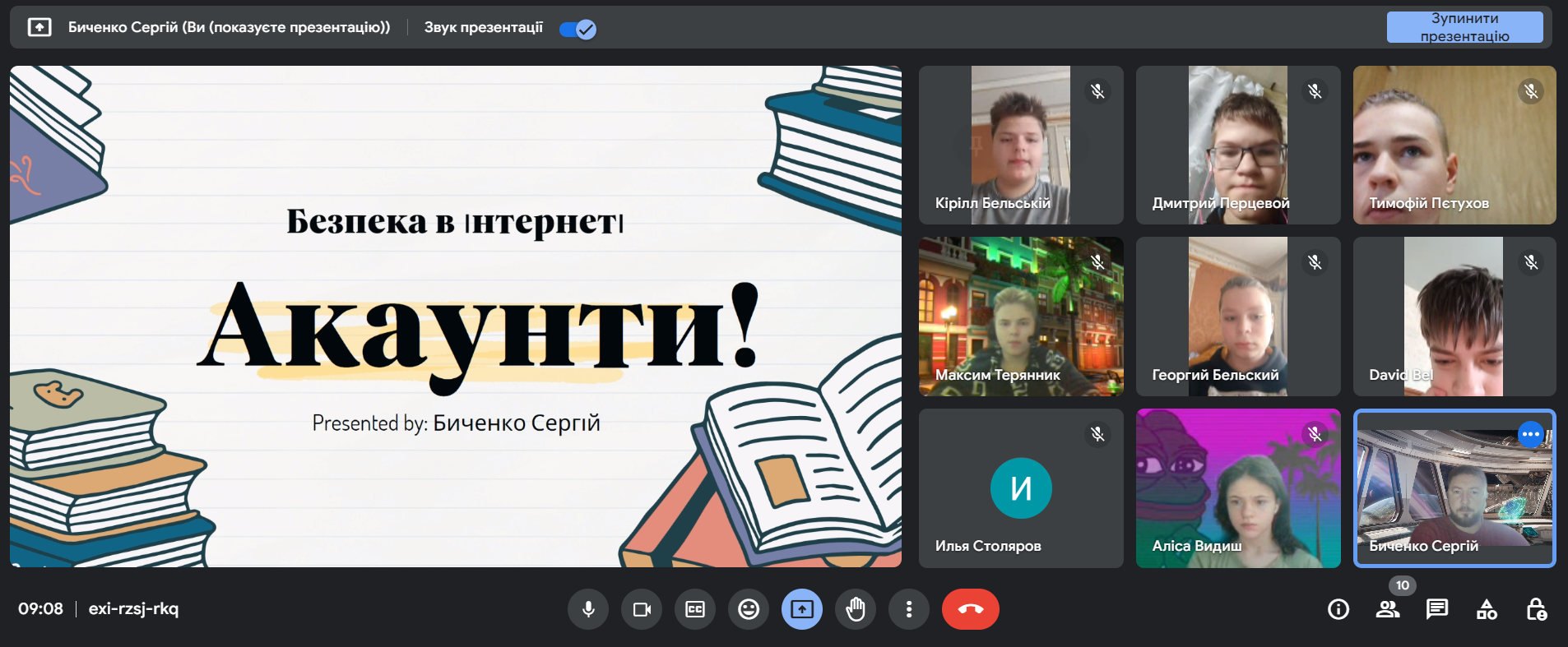Click the present screen icon

tap(802, 609)
